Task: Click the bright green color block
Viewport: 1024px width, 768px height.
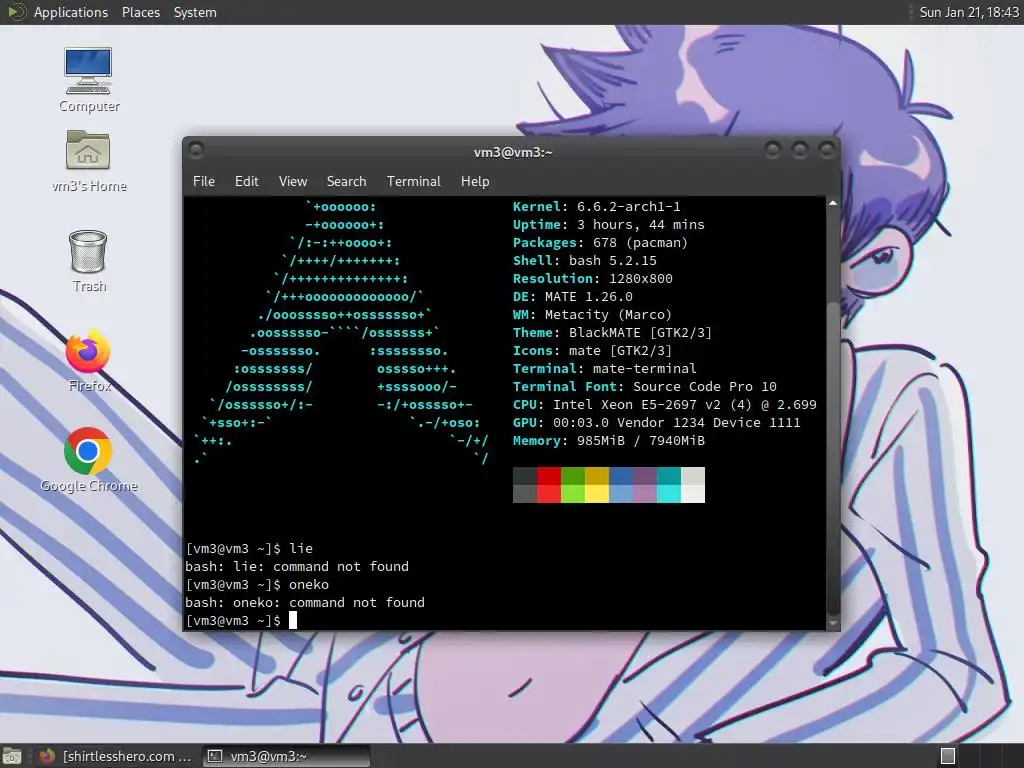Action: pos(573,494)
